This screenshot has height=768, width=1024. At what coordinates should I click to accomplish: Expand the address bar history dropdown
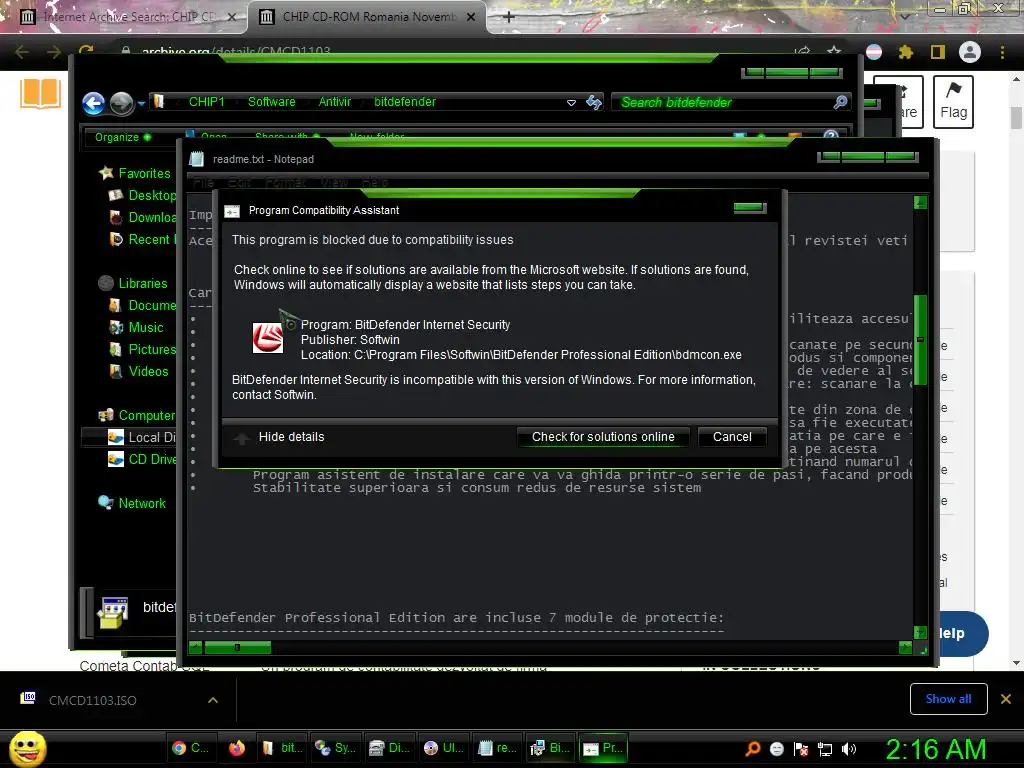pos(571,103)
